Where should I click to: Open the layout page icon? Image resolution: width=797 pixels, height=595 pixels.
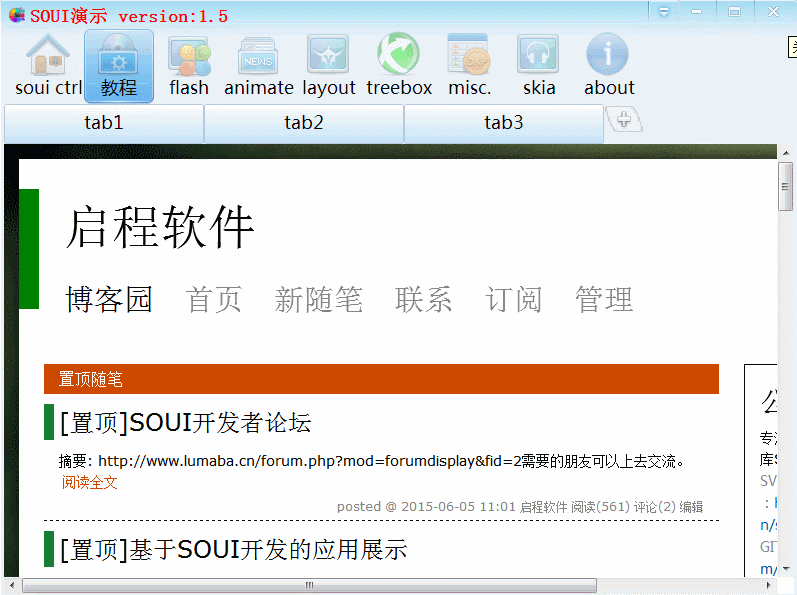click(x=328, y=66)
